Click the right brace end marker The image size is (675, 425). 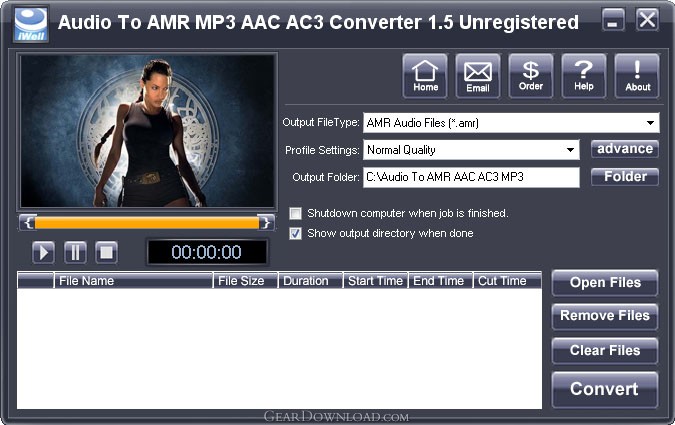click(266, 223)
